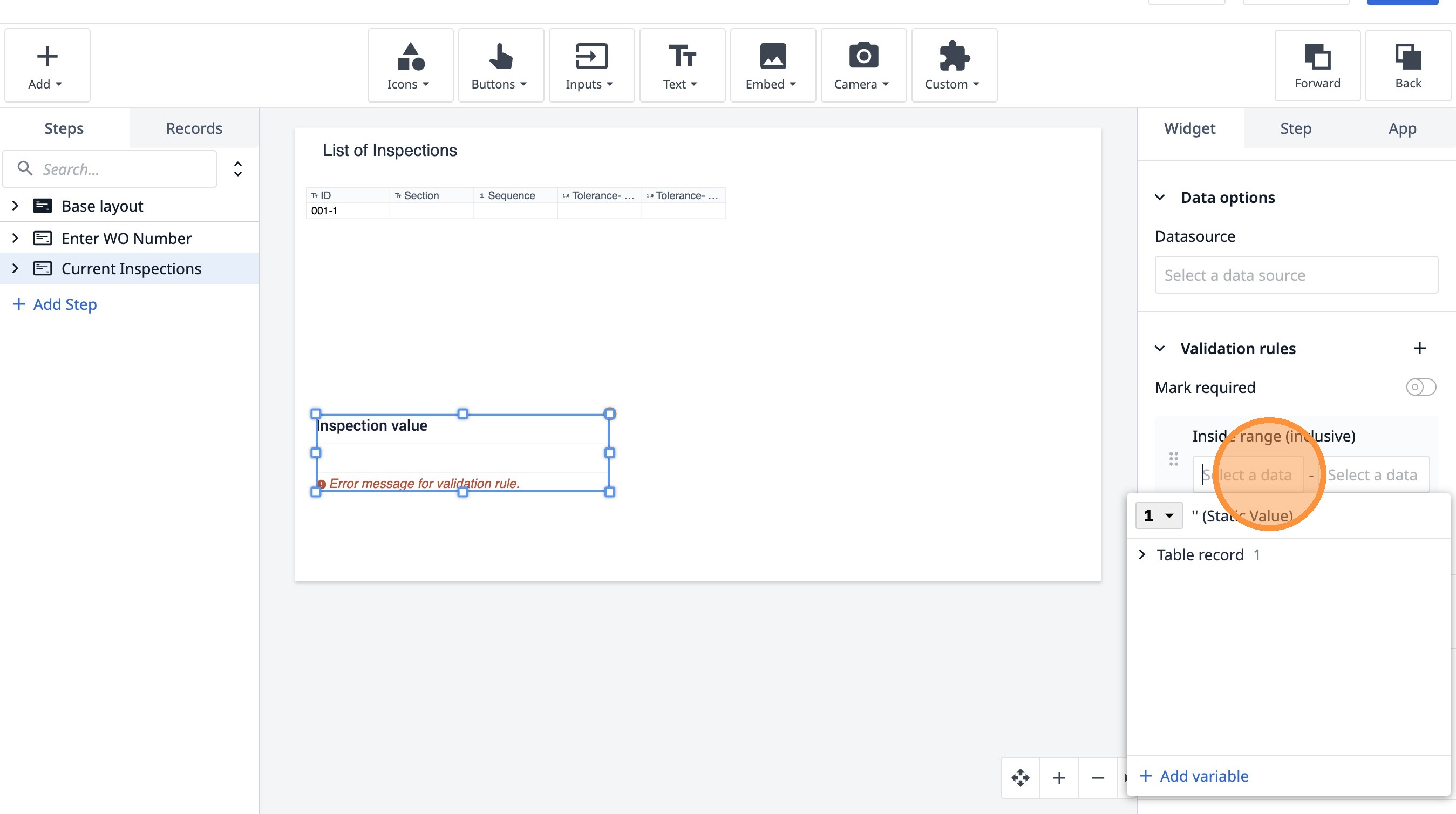Viewport: 1456px width, 814px height.
Task: Click the Select a data source field
Action: 1296,275
